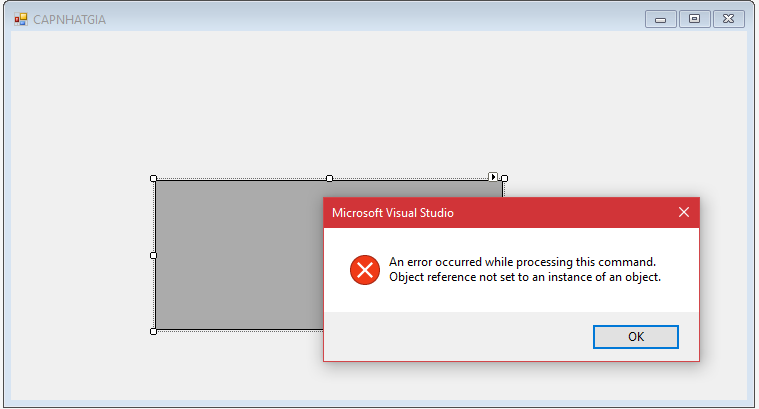Select the top-left resize handle of the panel
Viewport: 759px width, 409px height.
(154, 178)
